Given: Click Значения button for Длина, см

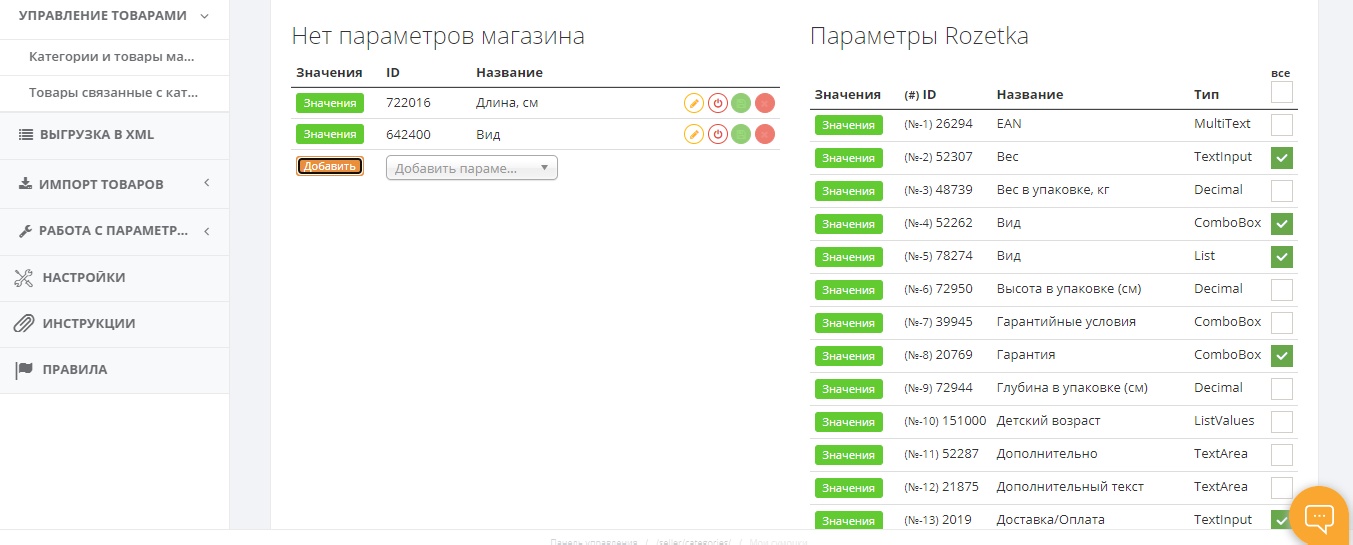Looking at the screenshot, I should pyautogui.click(x=330, y=103).
